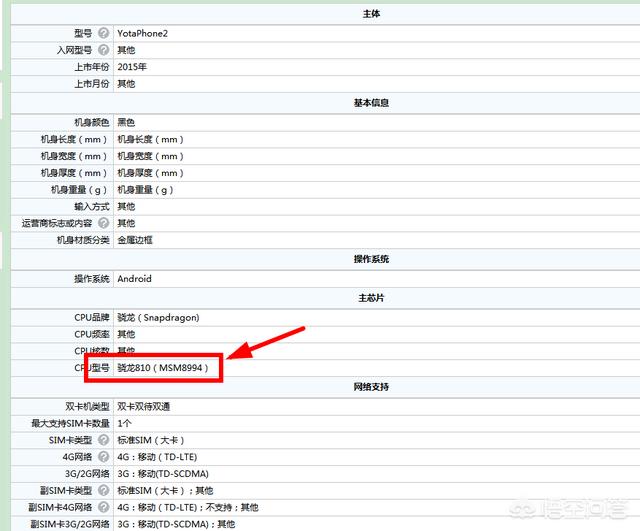The height and width of the screenshot is (531, 640).
Task: Select the Android operating system value
Action: pyautogui.click(x=134, y=279)
